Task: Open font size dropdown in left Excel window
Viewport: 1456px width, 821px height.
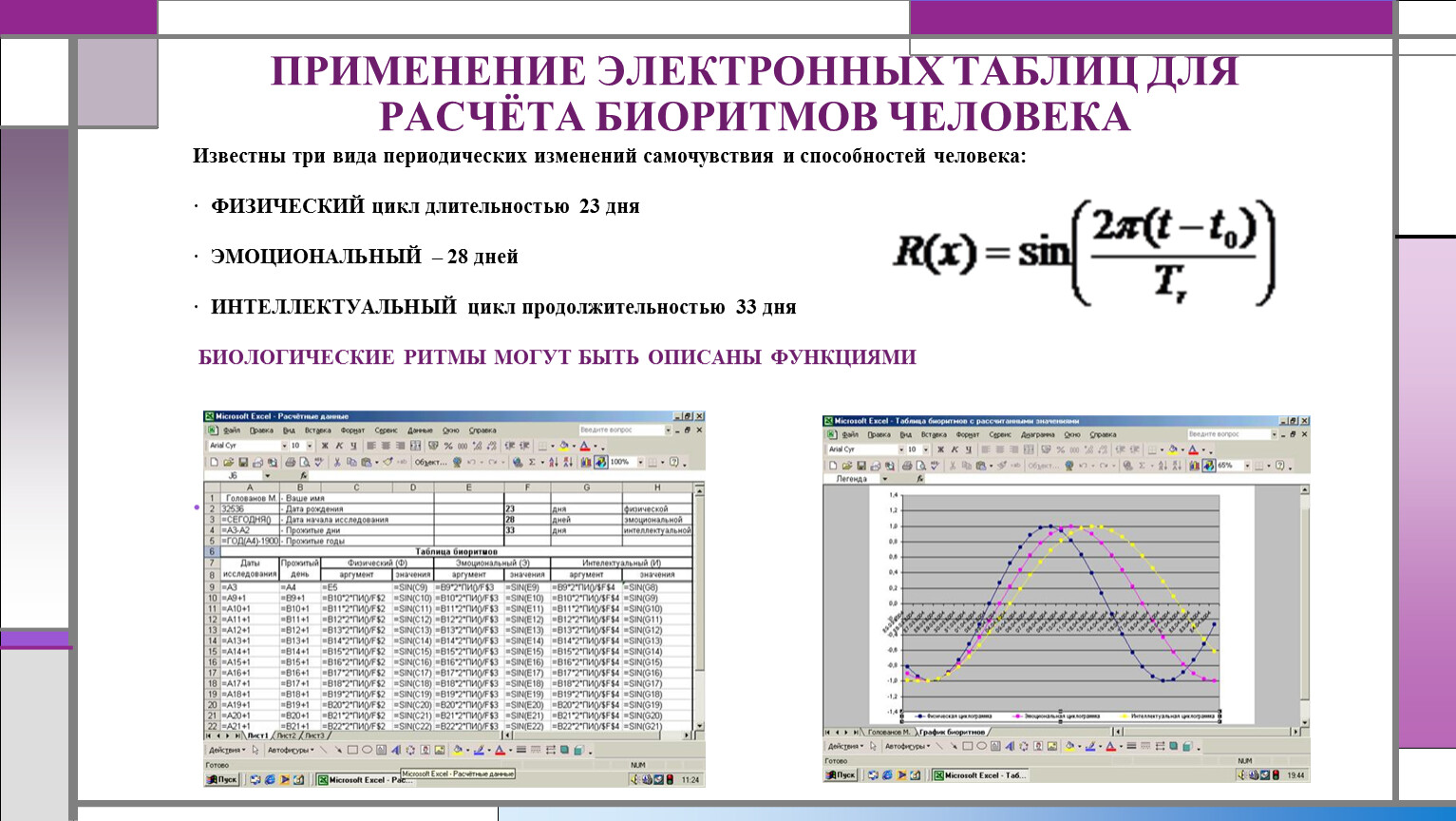Action: click(310, 446)
